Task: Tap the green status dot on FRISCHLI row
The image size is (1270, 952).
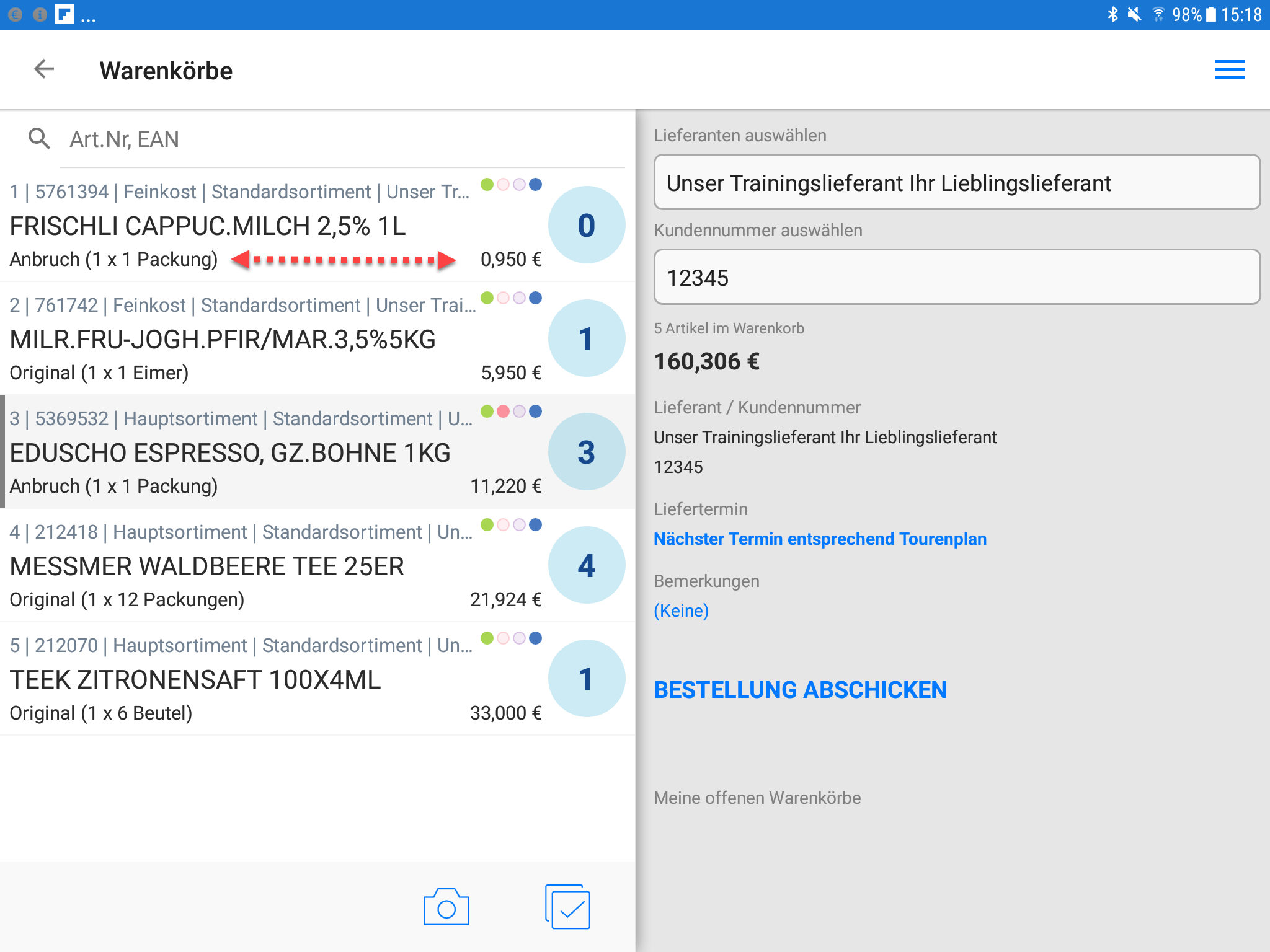Action: [x=487, y=184]
